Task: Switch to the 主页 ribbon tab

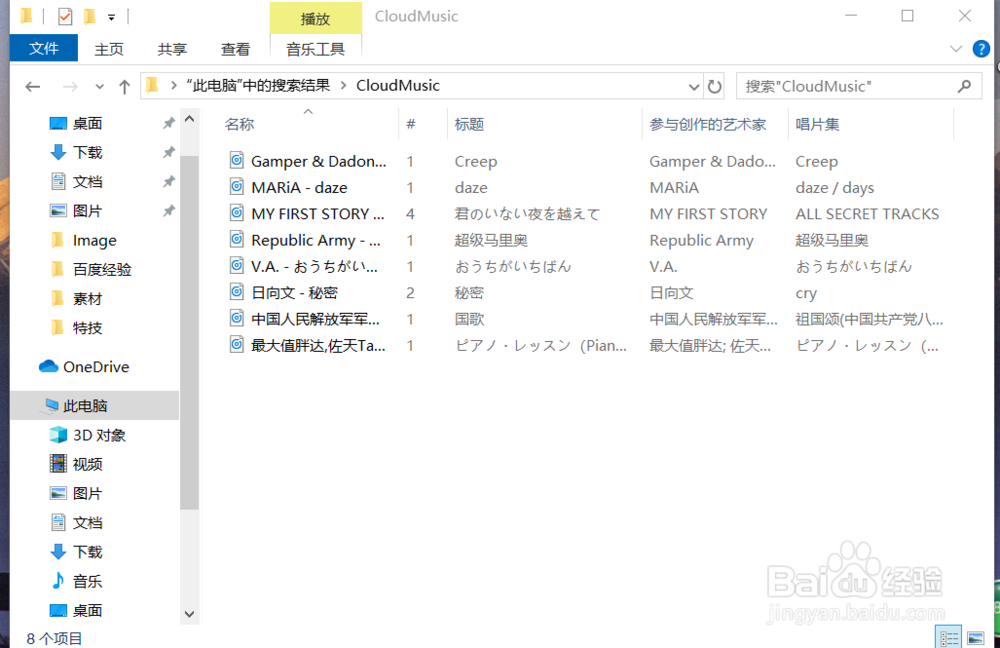Action: pyautogui.click(x=109, y=49)
